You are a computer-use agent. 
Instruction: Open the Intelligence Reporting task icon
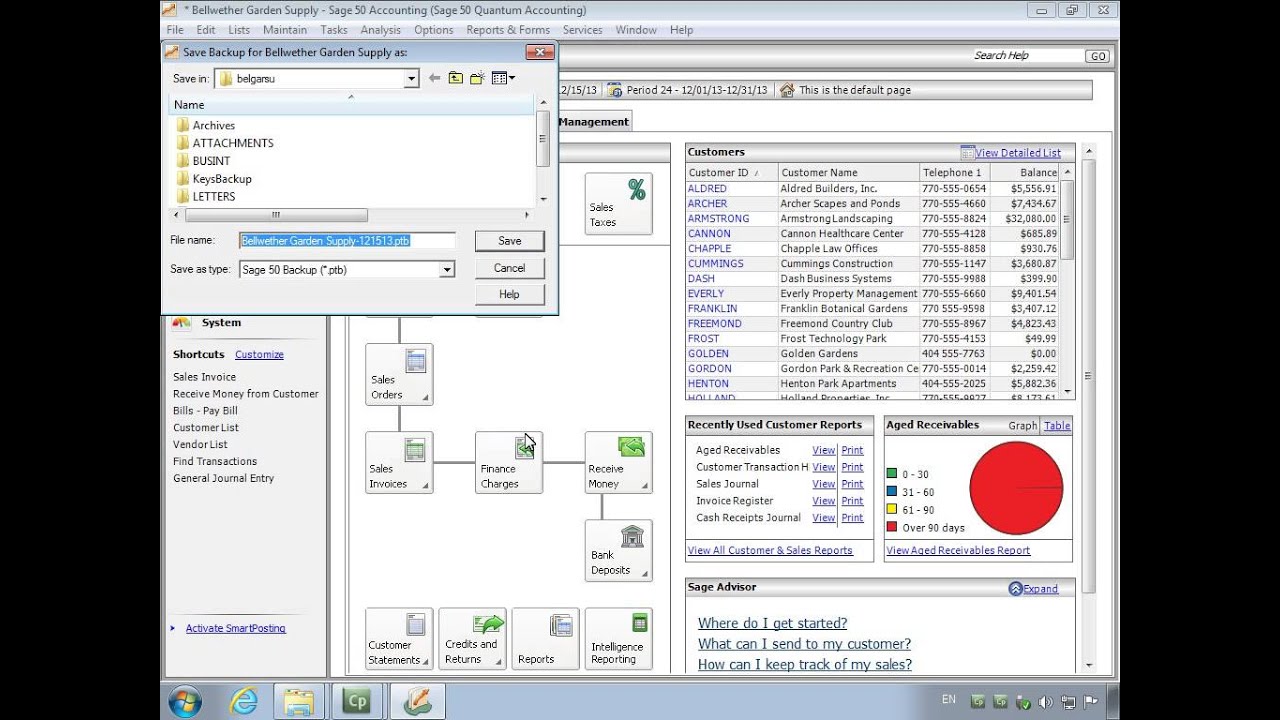coord(618,639)
